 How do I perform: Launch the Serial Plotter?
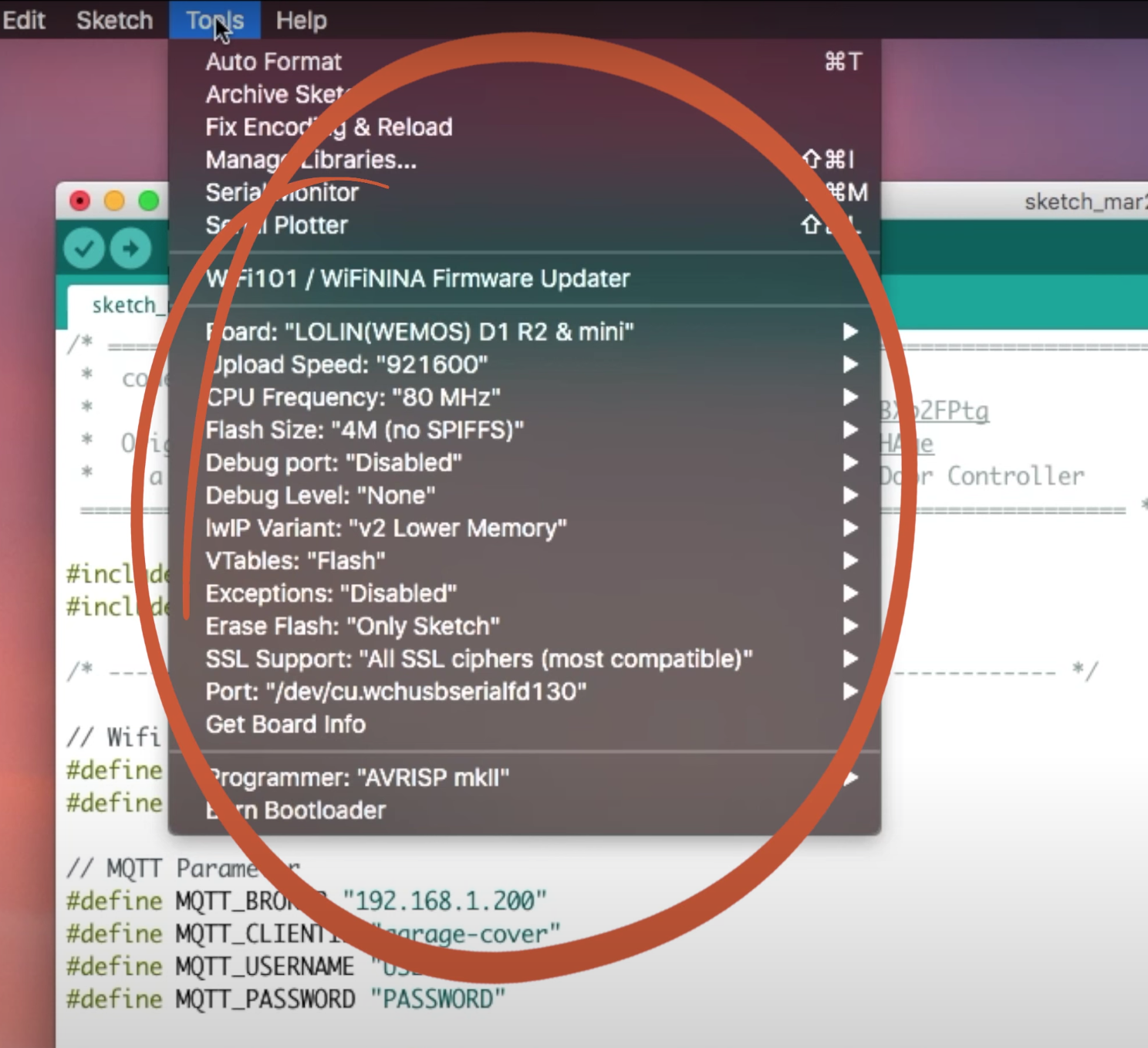coord(525,225)
